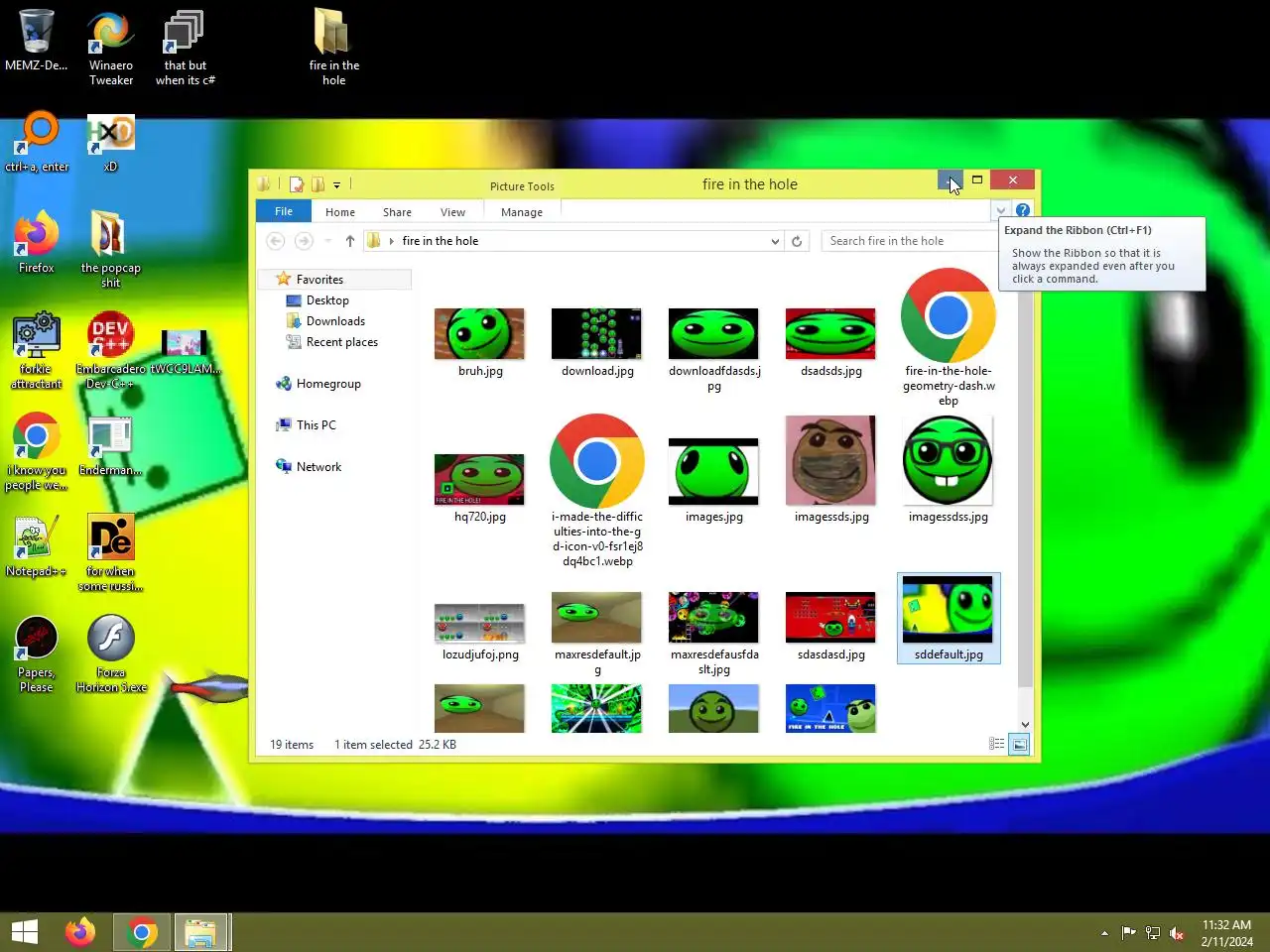Image resolution: width=1270 pixels, height=952 pixels.
Task: Switch to large thumbnails view layout
Action: click(1019, 744)
